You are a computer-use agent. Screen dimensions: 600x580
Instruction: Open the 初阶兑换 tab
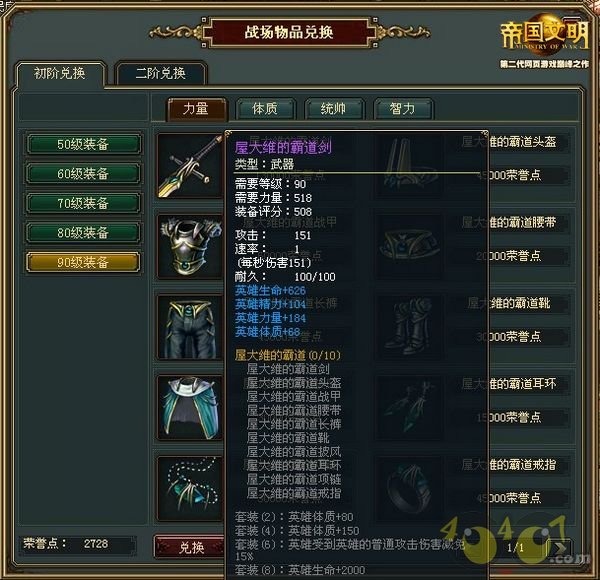click(x=60, y=73)
